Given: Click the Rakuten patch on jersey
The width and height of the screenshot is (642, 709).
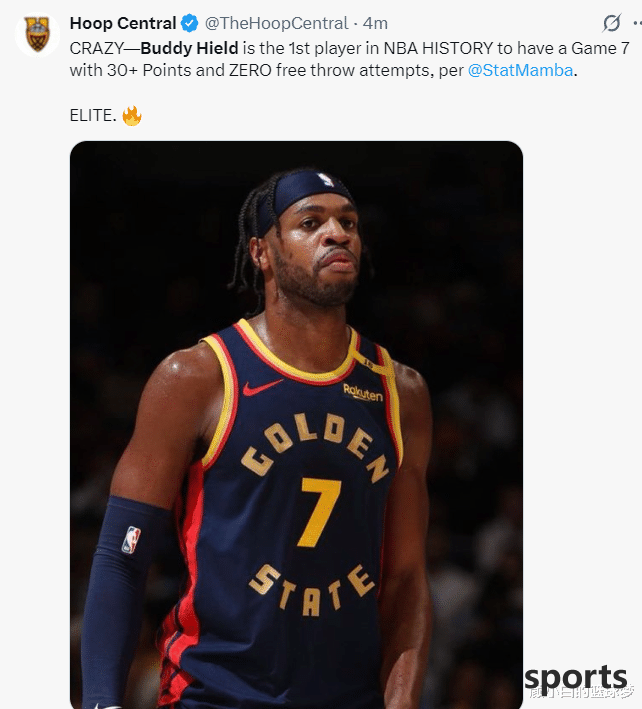Looking at the screenshot, I should [363, 392].
